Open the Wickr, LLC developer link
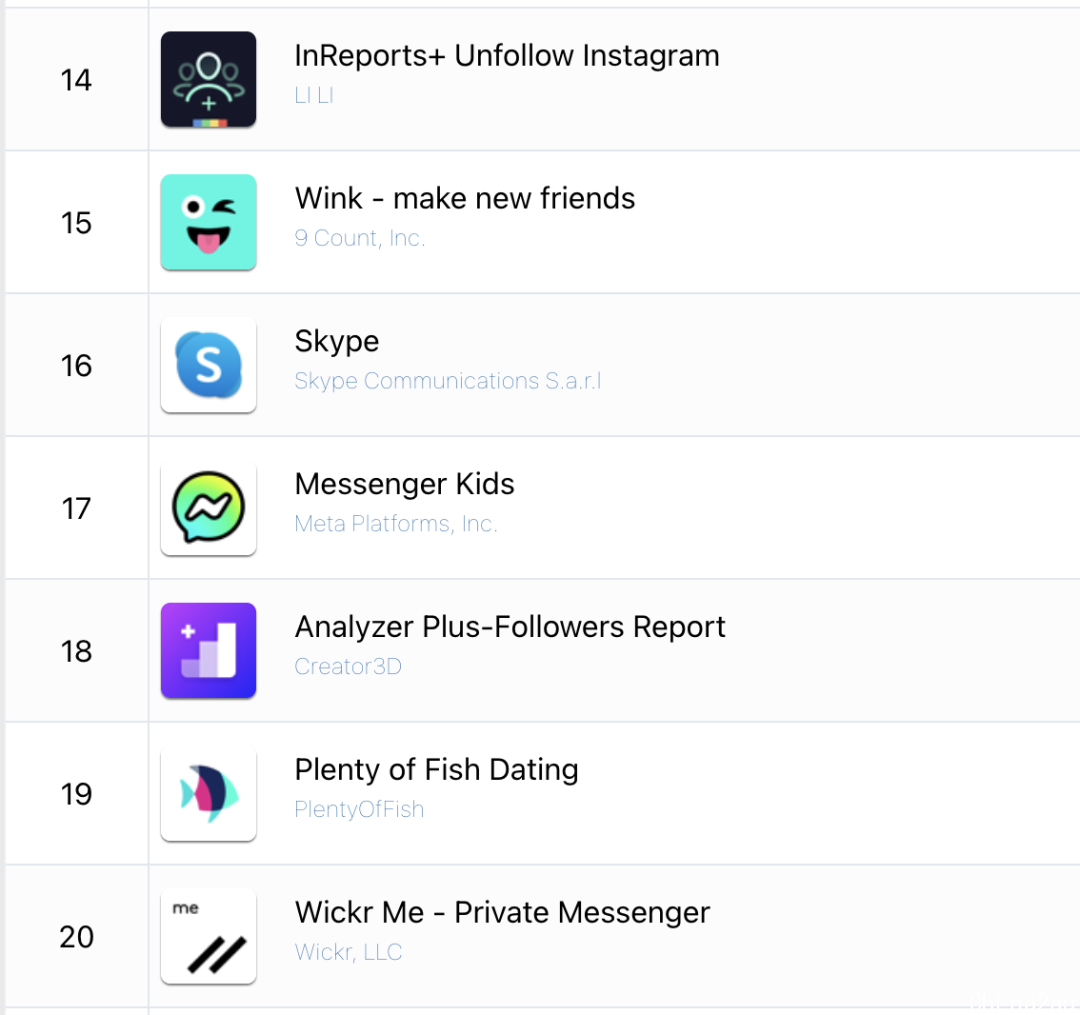The width and height of the screenshot is (1080, 1015). [x=348, y=952]
